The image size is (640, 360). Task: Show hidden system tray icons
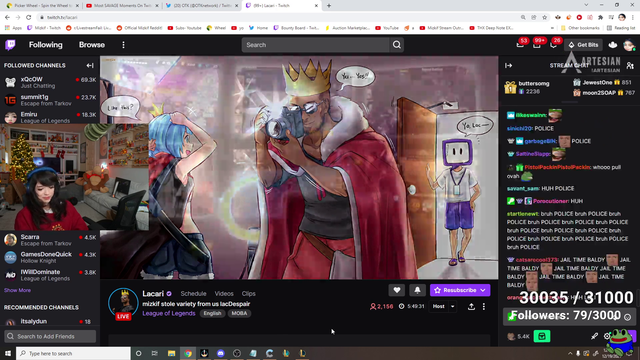[570, 353]
